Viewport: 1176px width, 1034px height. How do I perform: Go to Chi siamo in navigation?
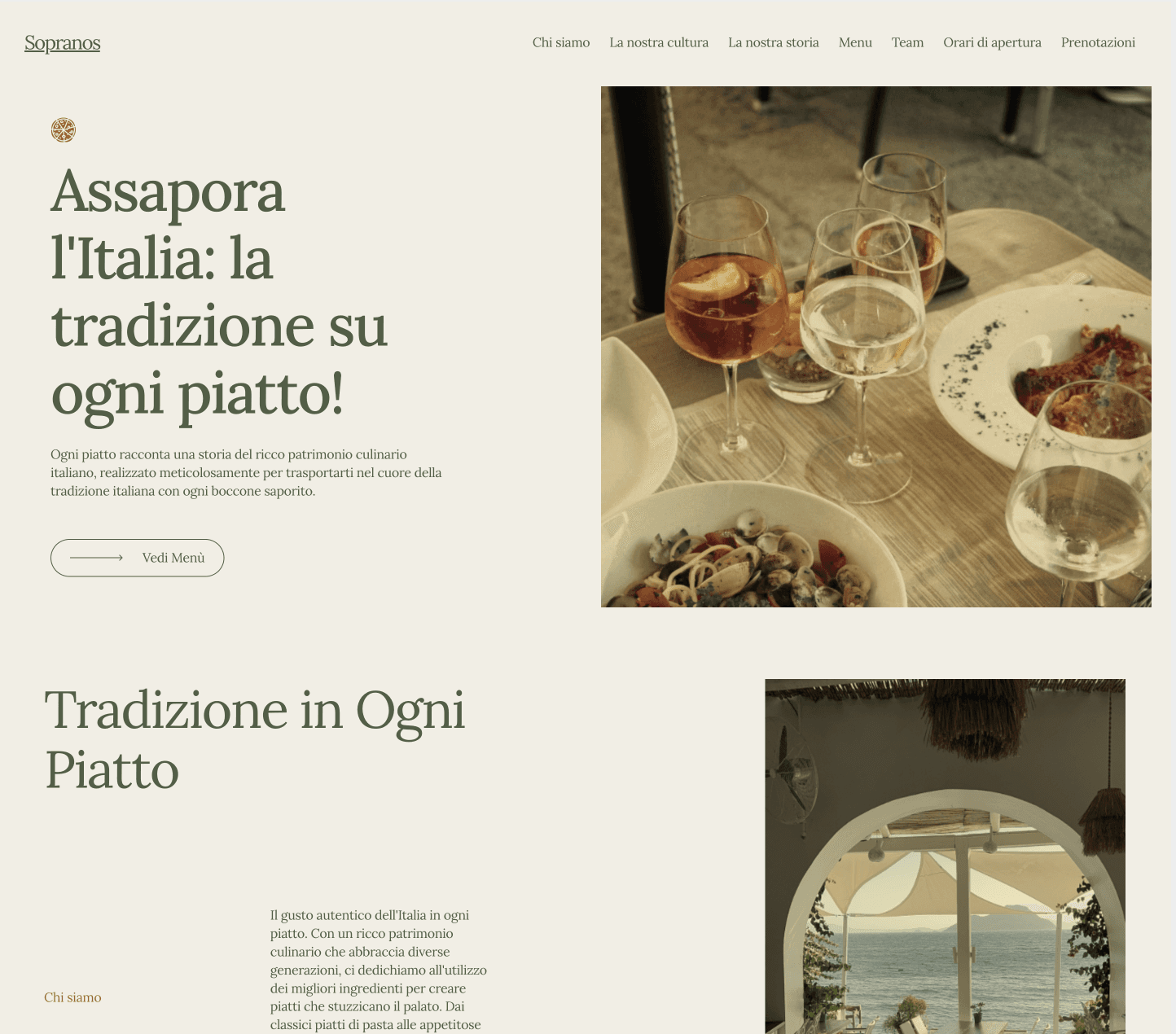561,42
